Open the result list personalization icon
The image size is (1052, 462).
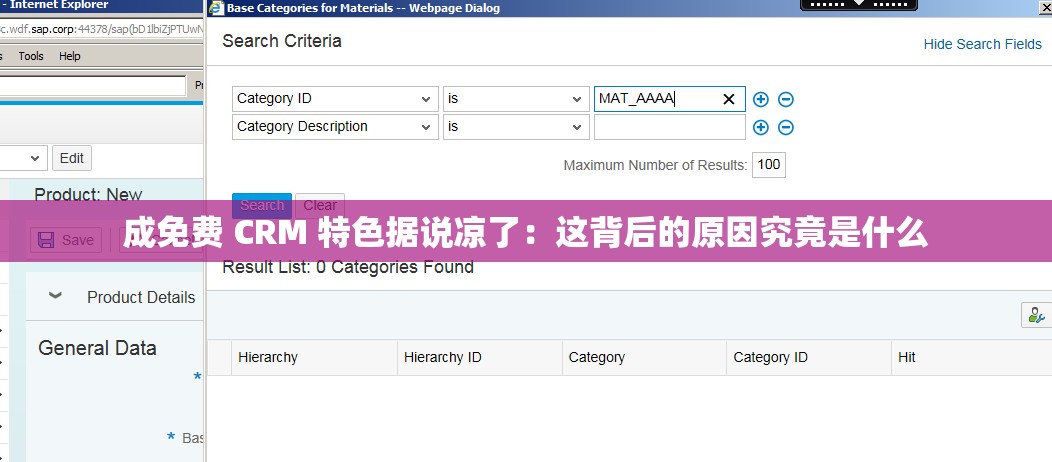click(x=1037, y=314)
